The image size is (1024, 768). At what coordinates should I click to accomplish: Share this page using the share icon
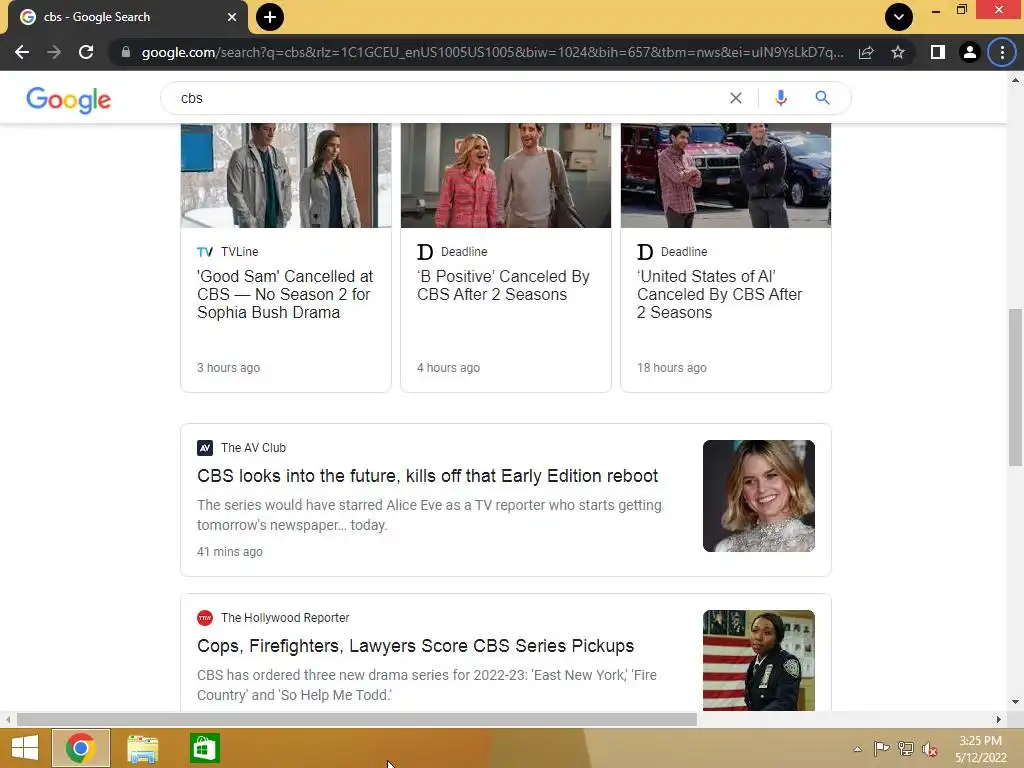coord(866,52)
